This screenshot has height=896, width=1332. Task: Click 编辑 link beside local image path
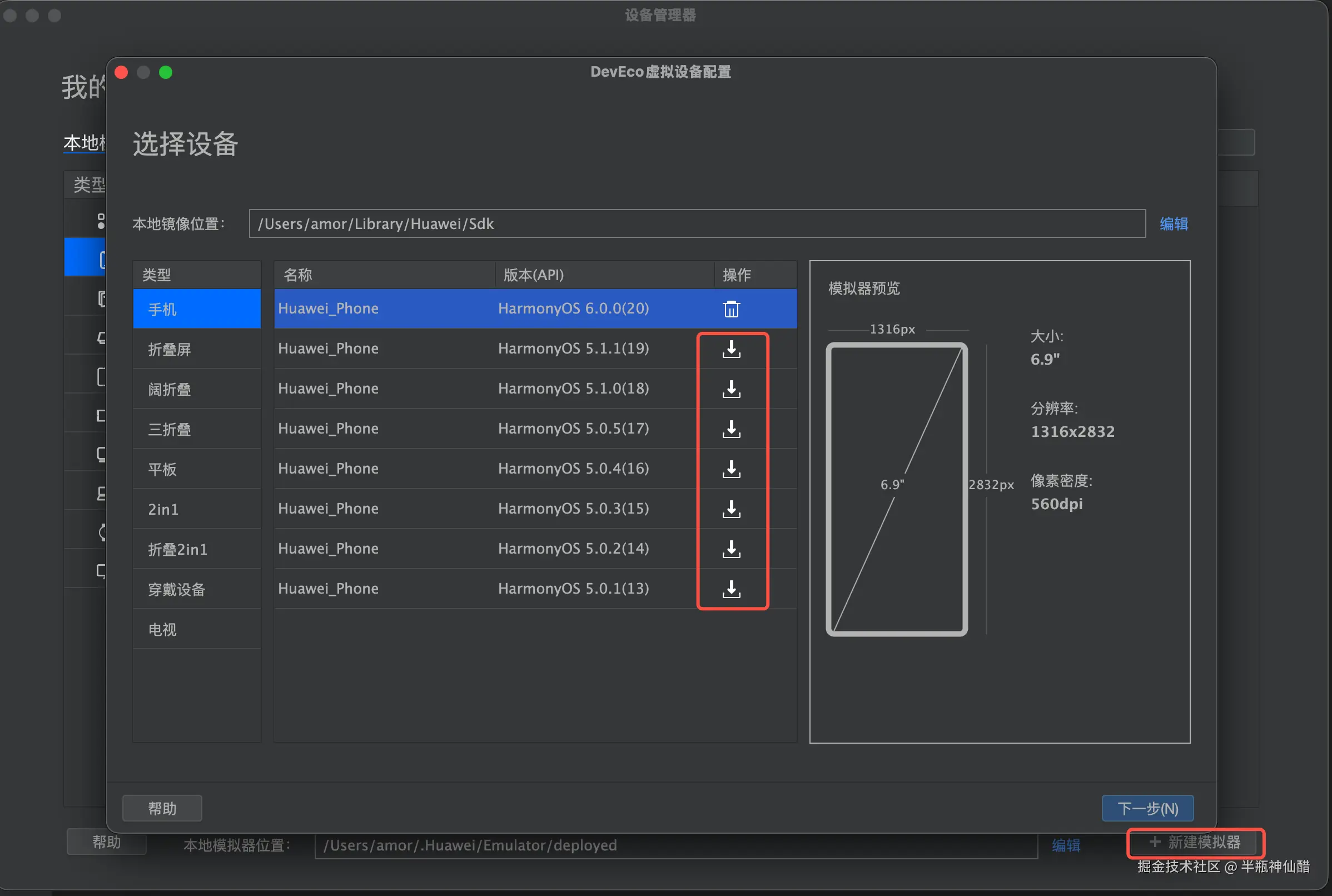(1173, 224)
